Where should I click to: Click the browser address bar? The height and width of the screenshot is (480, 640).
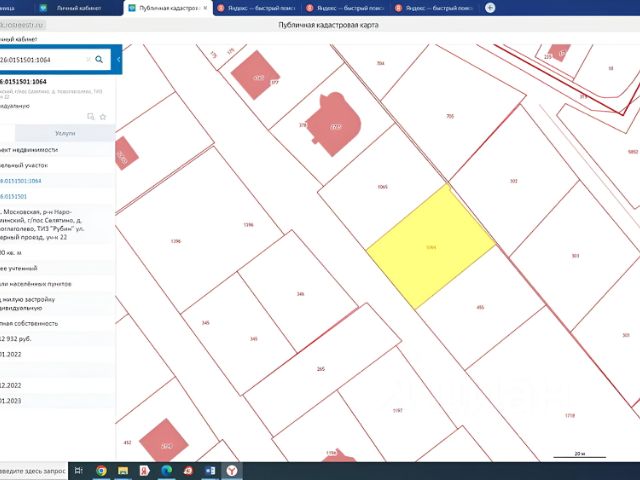22,25
